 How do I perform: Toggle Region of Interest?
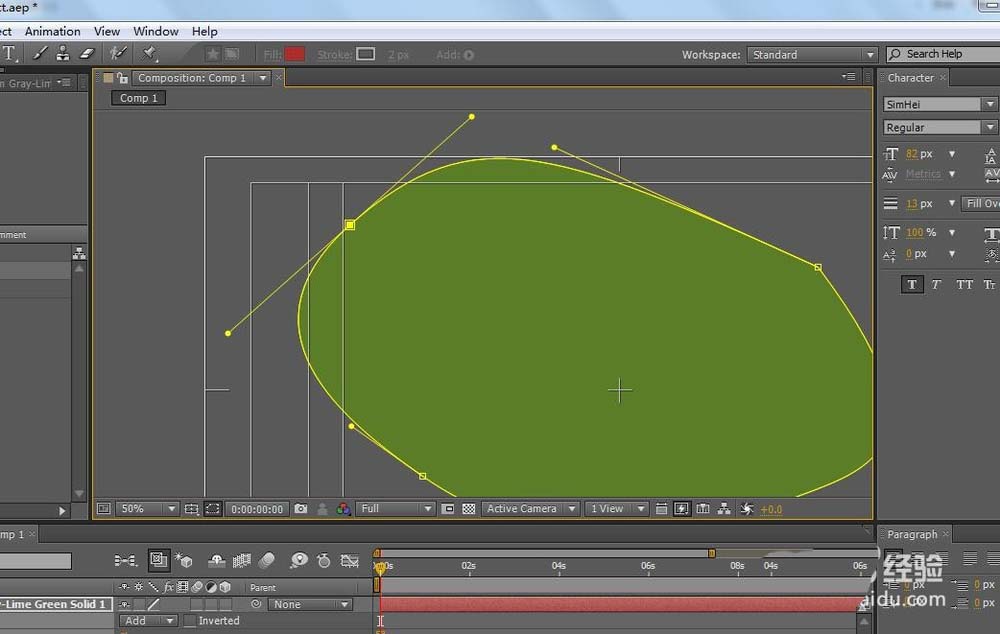click(448, 509)
